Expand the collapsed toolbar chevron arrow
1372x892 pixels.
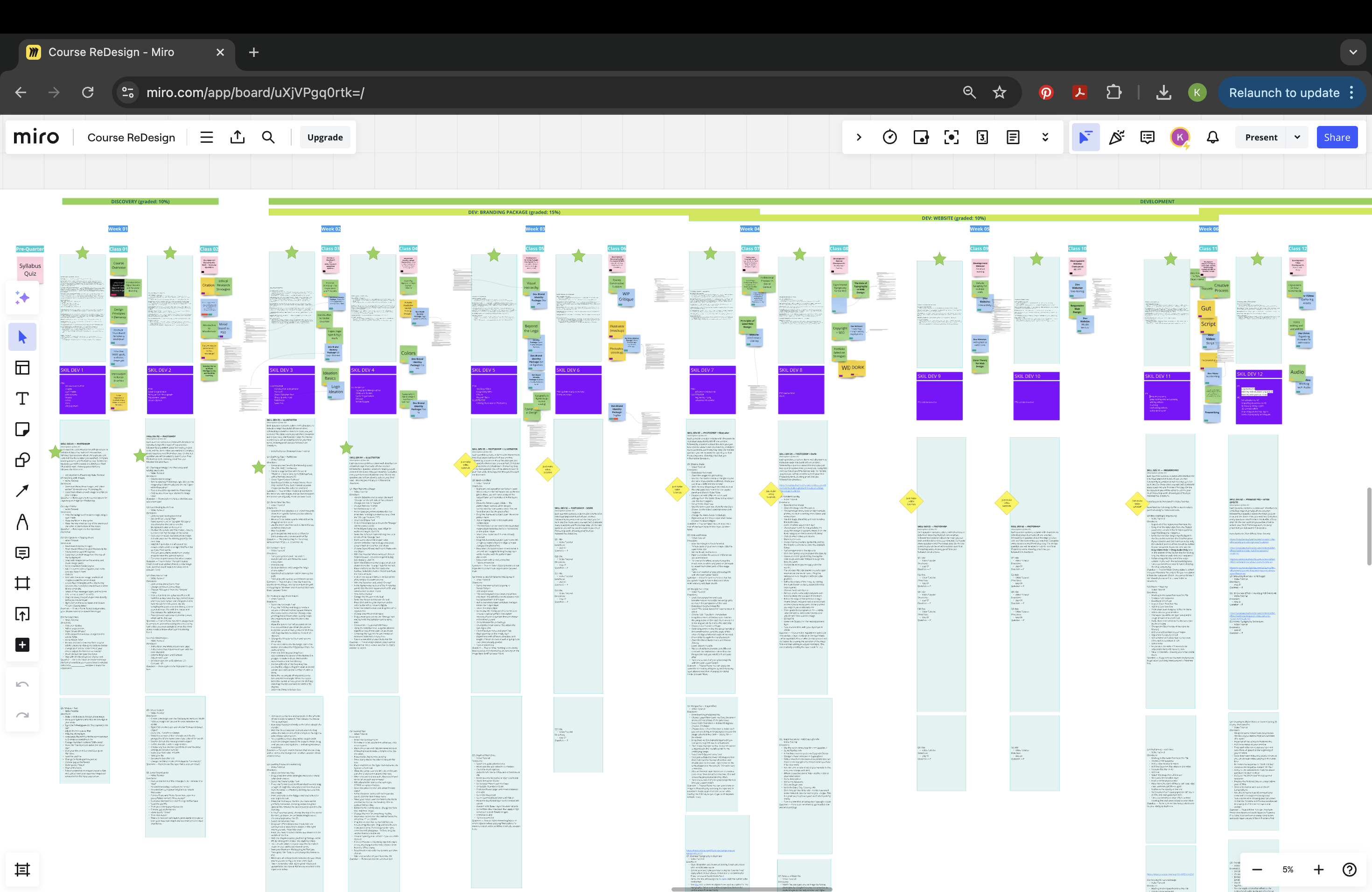coord(859,137)
